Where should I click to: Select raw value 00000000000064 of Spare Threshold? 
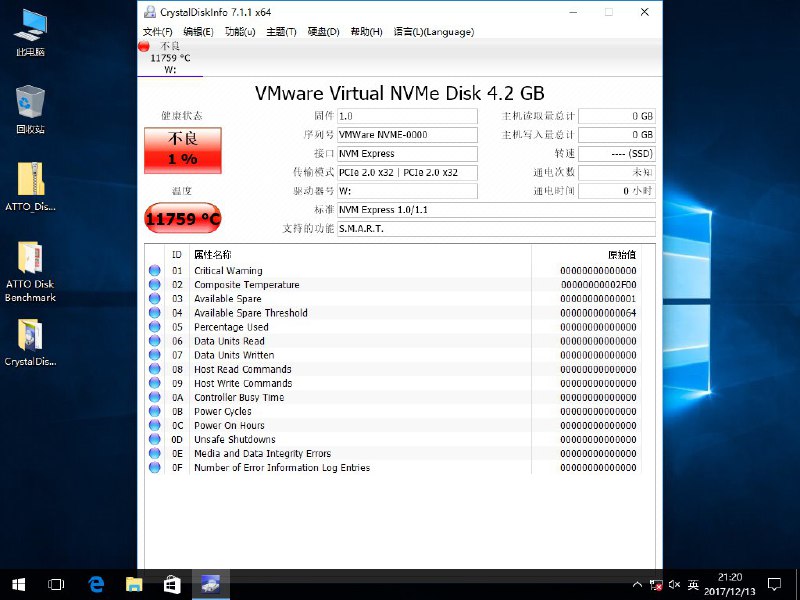coord(598,313)
